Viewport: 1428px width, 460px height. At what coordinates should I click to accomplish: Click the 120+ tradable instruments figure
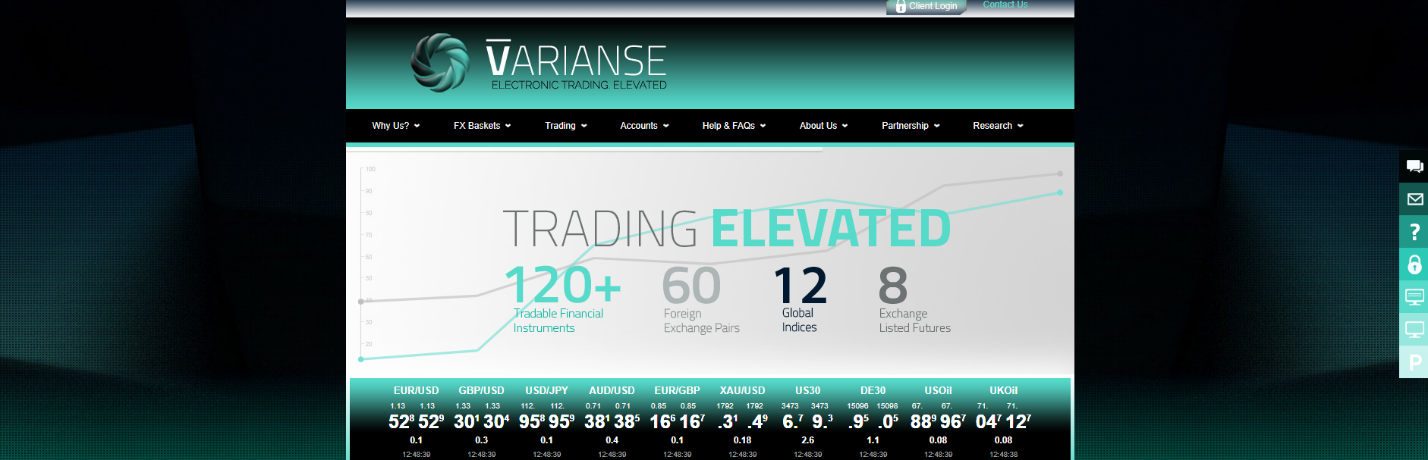coord(563,284)
